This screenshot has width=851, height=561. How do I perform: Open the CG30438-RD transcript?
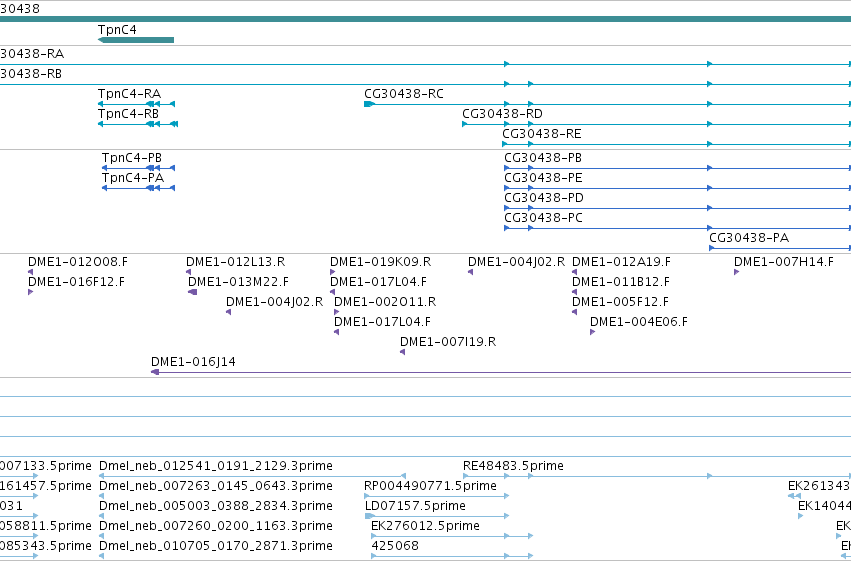[x=656, y=124]
